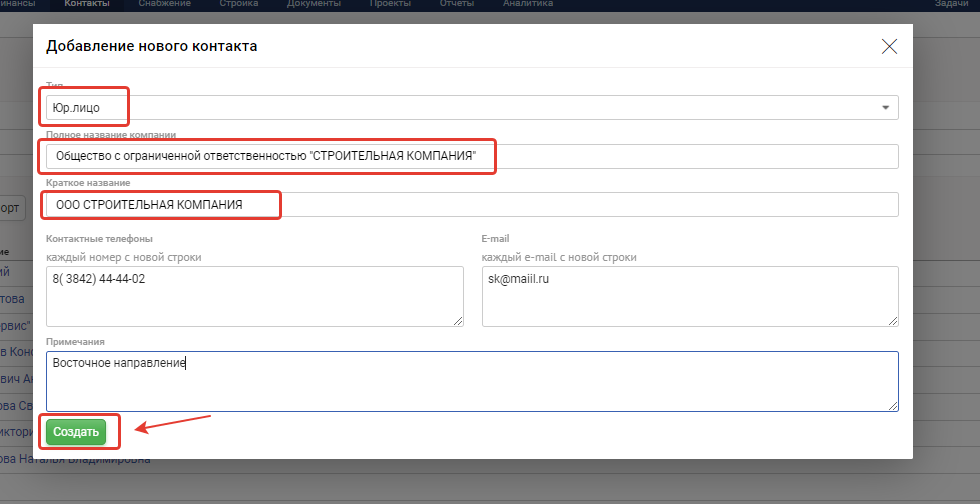Image resolution: width=980 pixels, height=504 pixels.
Task: Click the notes text area resize handle
Action: tap(894, 406)
